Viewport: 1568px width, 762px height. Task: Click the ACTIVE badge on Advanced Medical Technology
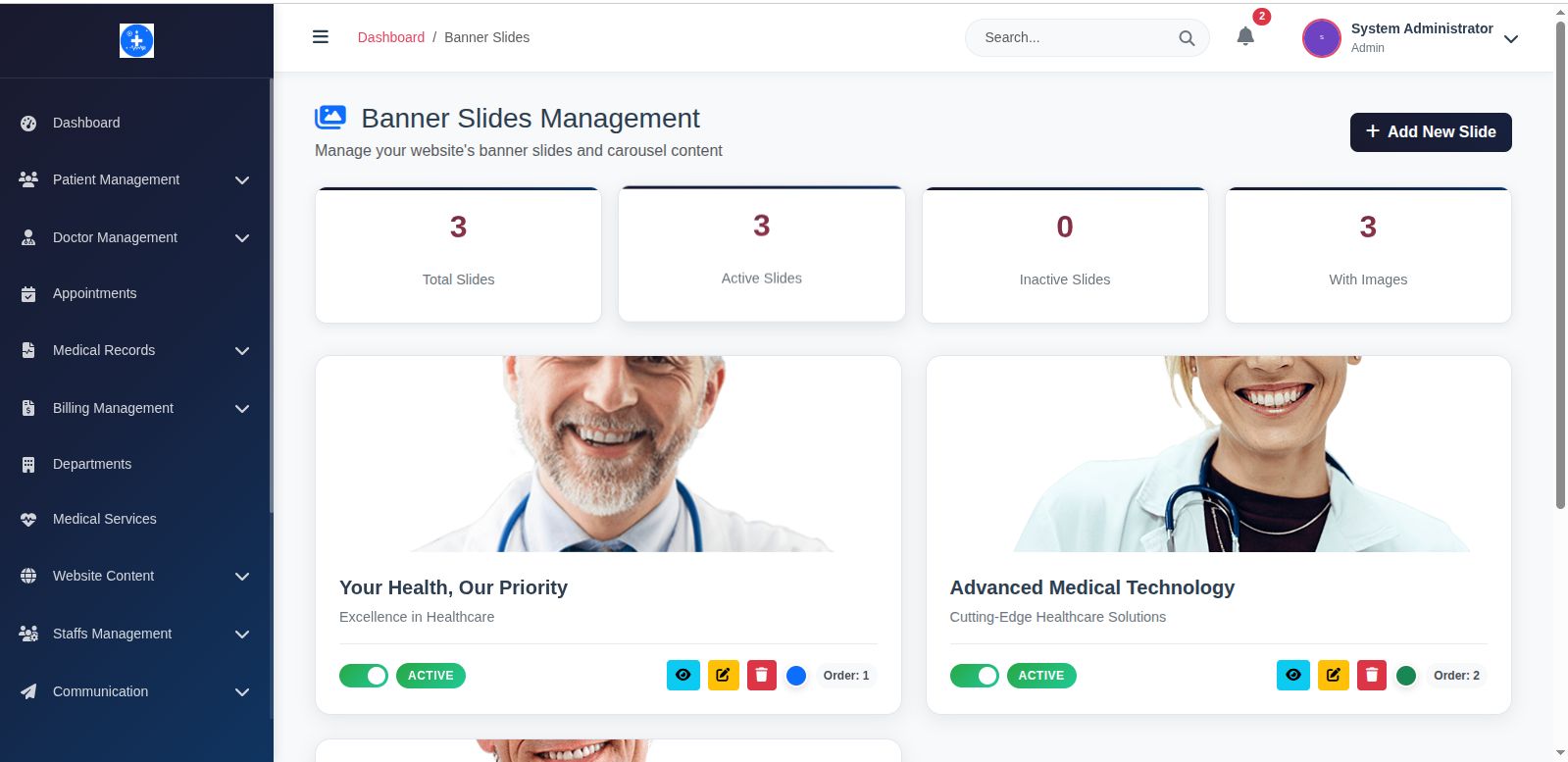pos(1041,676)
